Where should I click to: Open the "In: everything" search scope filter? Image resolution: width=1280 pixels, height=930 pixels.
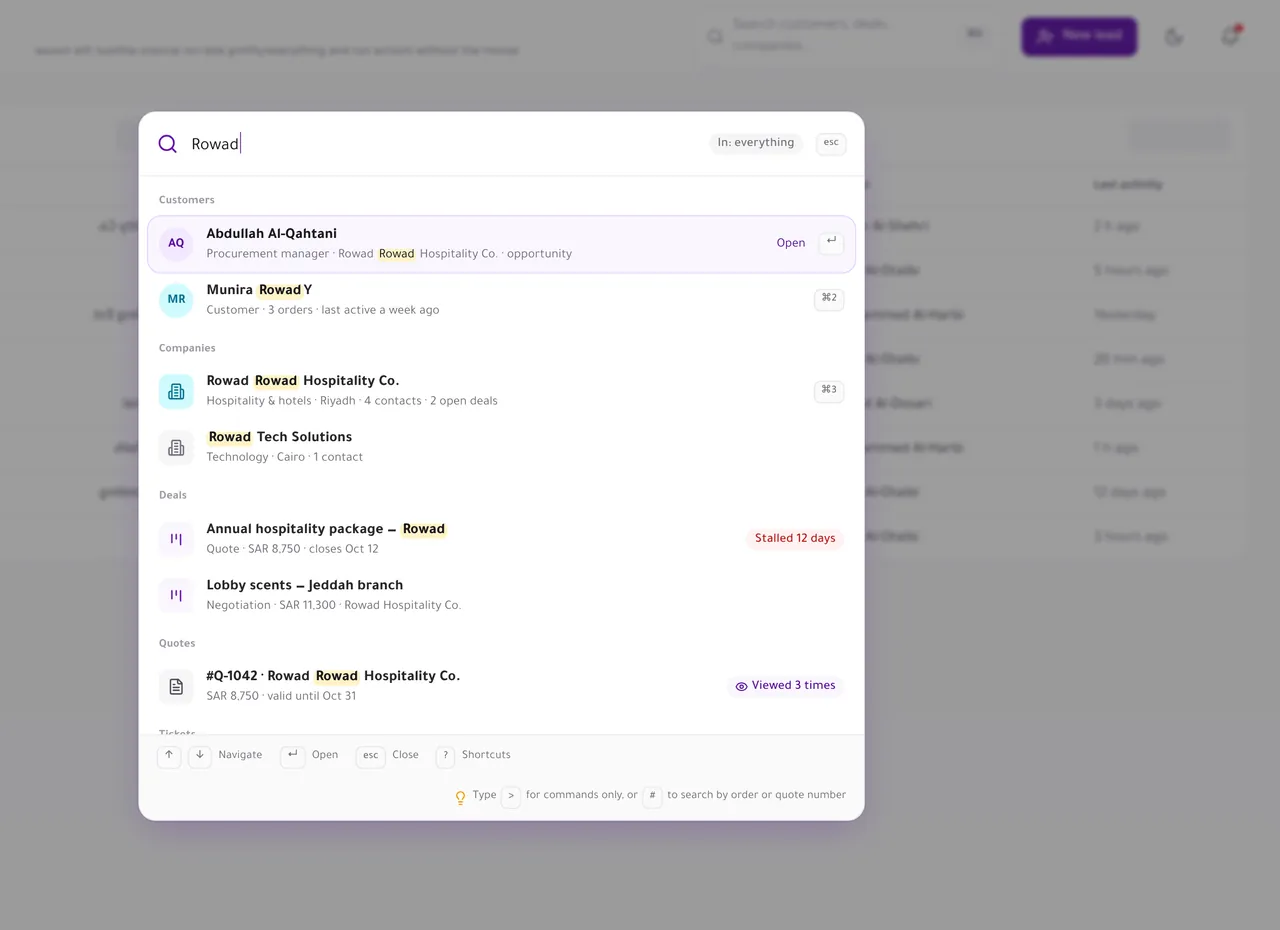point(756,143)
